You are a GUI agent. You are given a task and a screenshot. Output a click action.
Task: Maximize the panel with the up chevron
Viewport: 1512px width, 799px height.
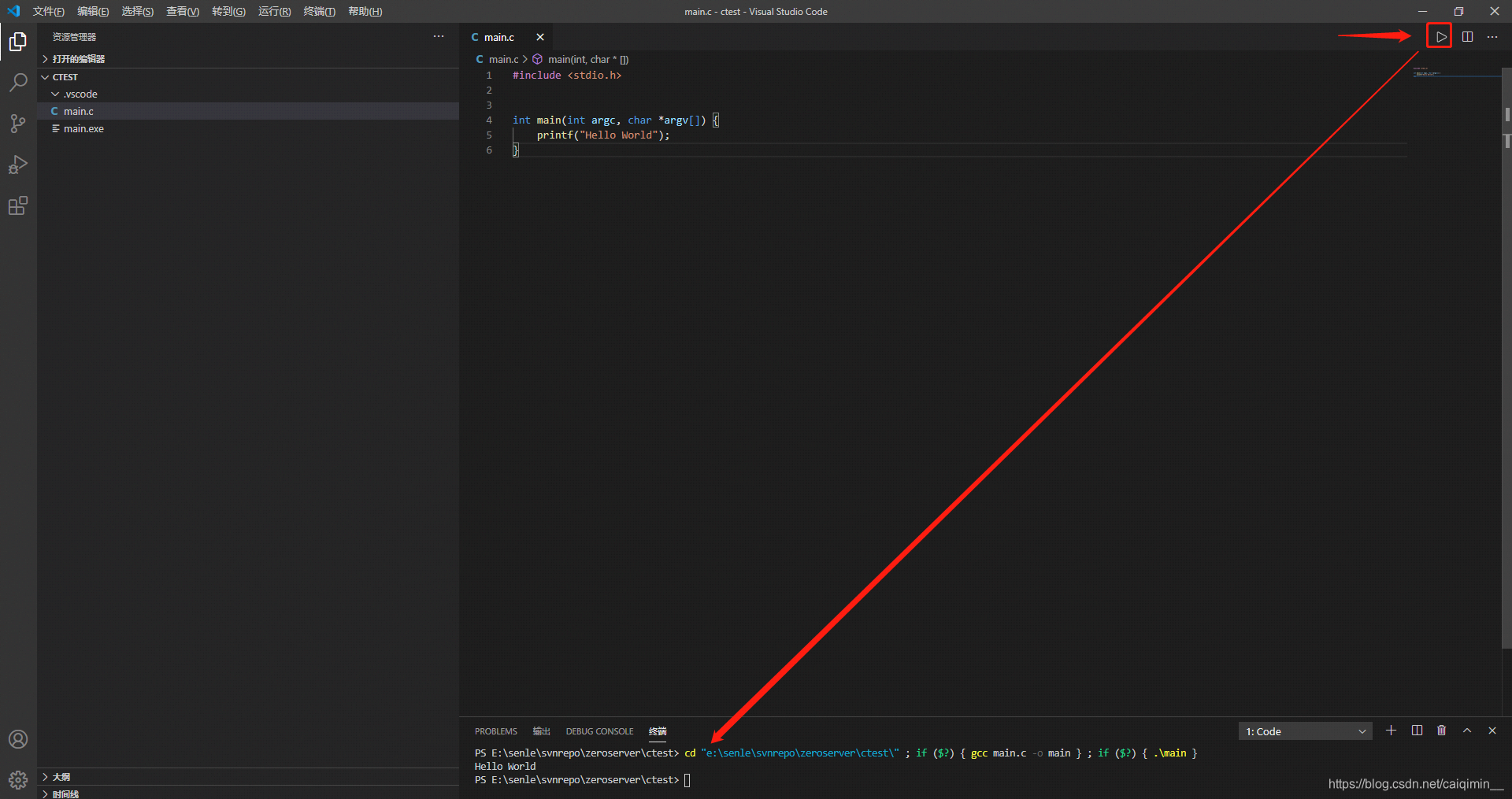[1467, 731]
